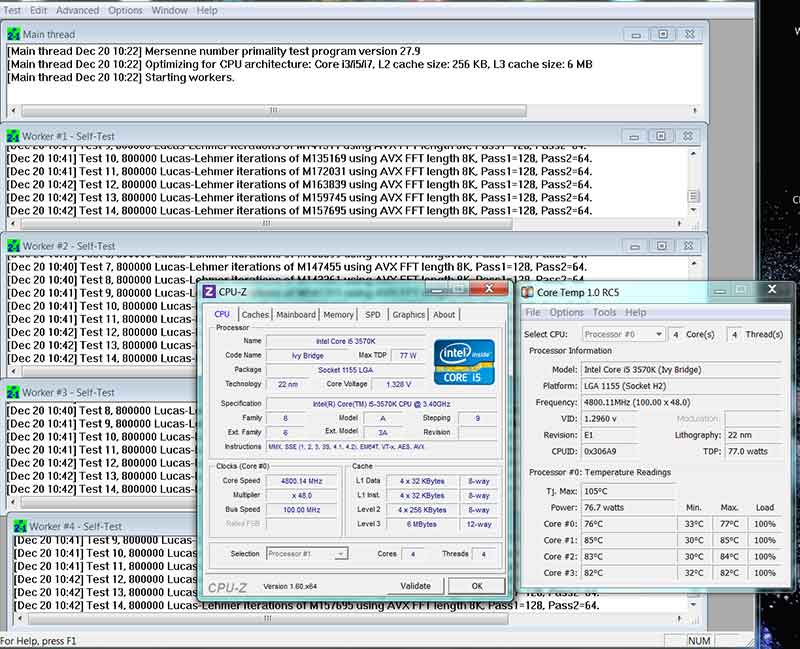The image size is (800, 649).
Task: Click the Model field in Core Temp
Action: click(682, 369)
